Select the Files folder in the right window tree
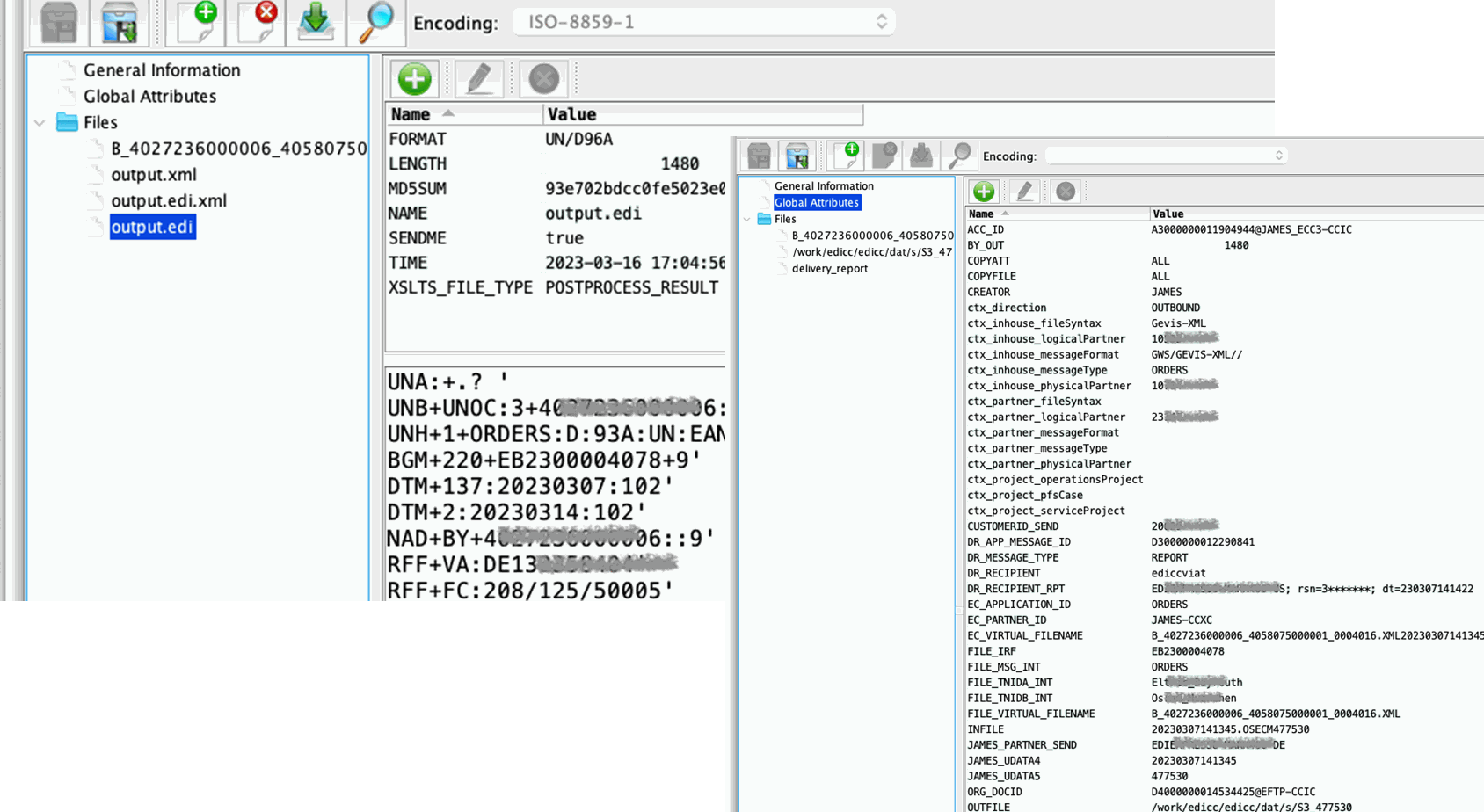This screenshot has width=1484, height=812. (785, 220)
